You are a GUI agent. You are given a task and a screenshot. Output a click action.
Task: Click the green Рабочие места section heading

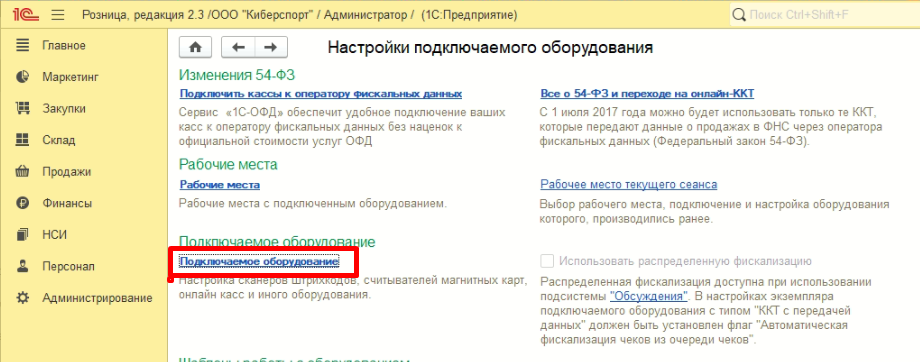(x=228, y=164)
